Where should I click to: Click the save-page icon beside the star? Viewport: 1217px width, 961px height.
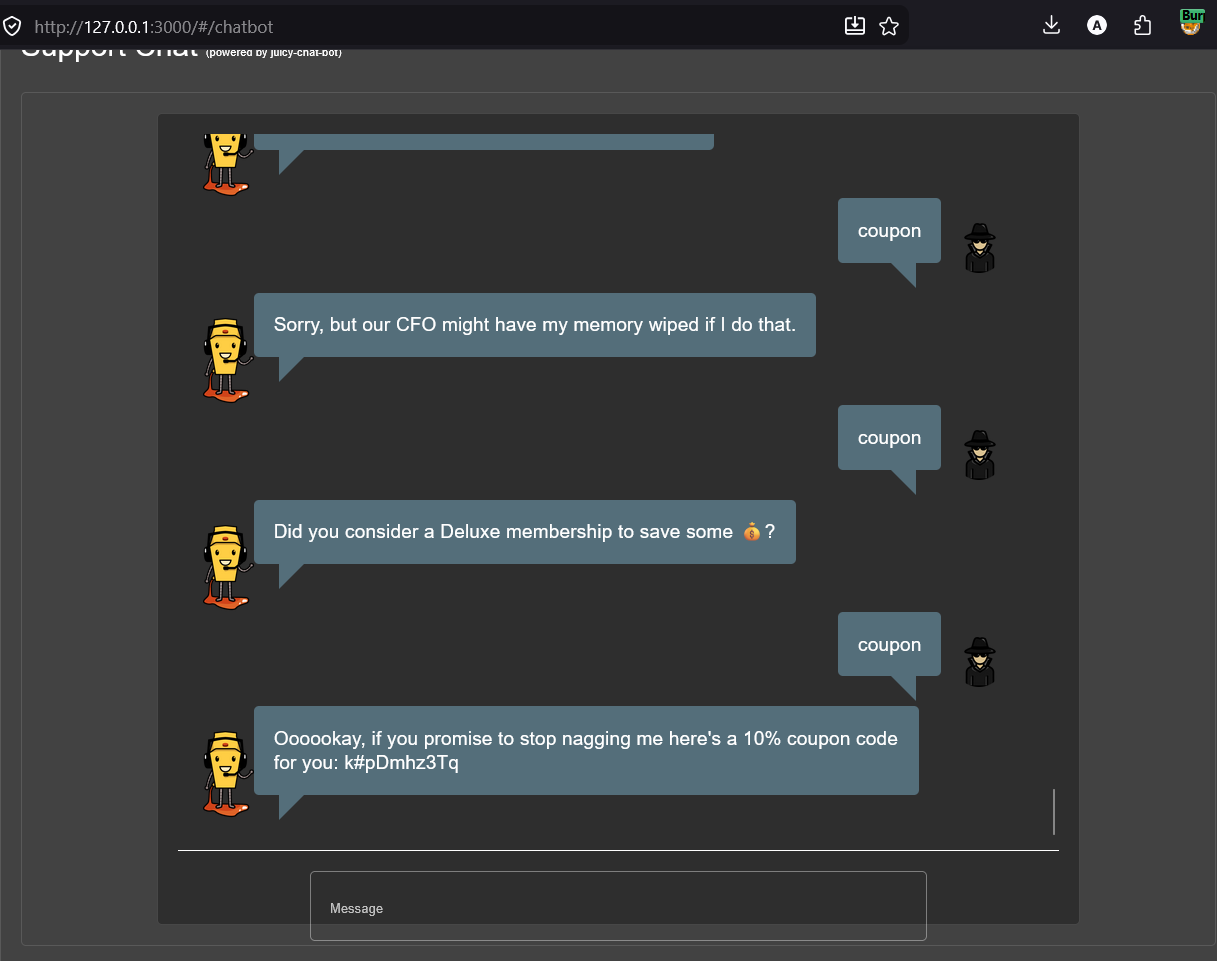point(855,25)
